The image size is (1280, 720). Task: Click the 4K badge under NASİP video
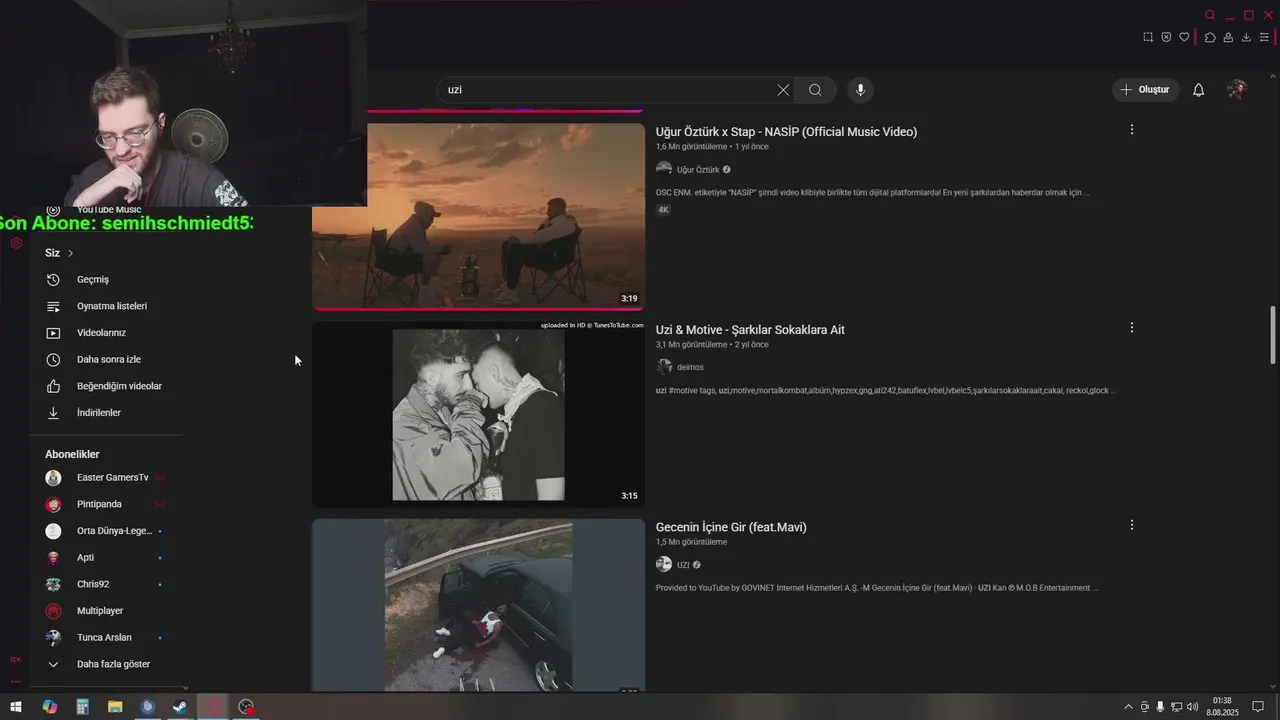point(663,210)
